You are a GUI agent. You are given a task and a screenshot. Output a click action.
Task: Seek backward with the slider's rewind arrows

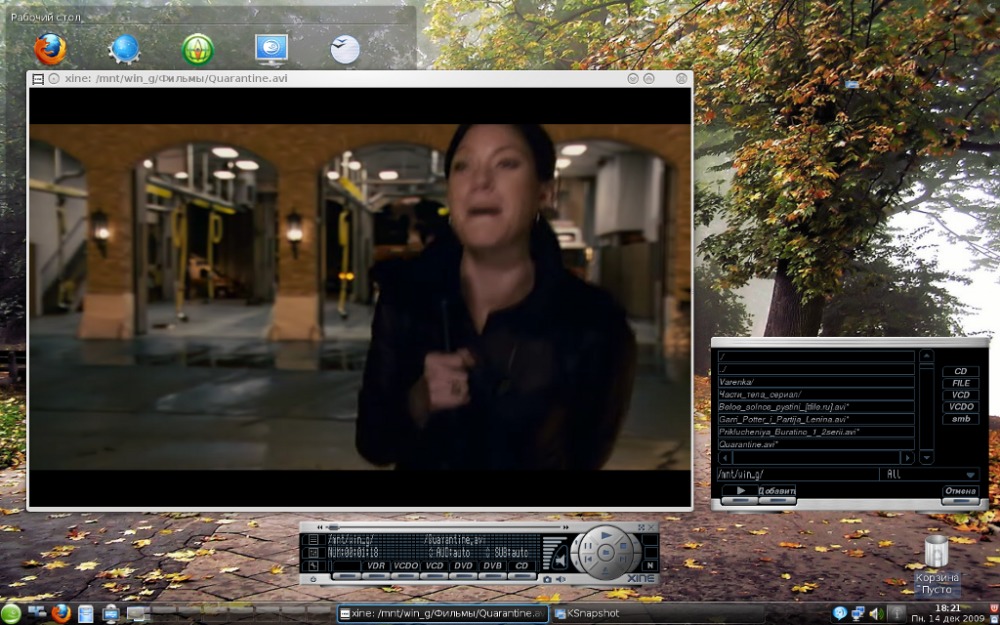pyautogui.click(x=320, y=527)
